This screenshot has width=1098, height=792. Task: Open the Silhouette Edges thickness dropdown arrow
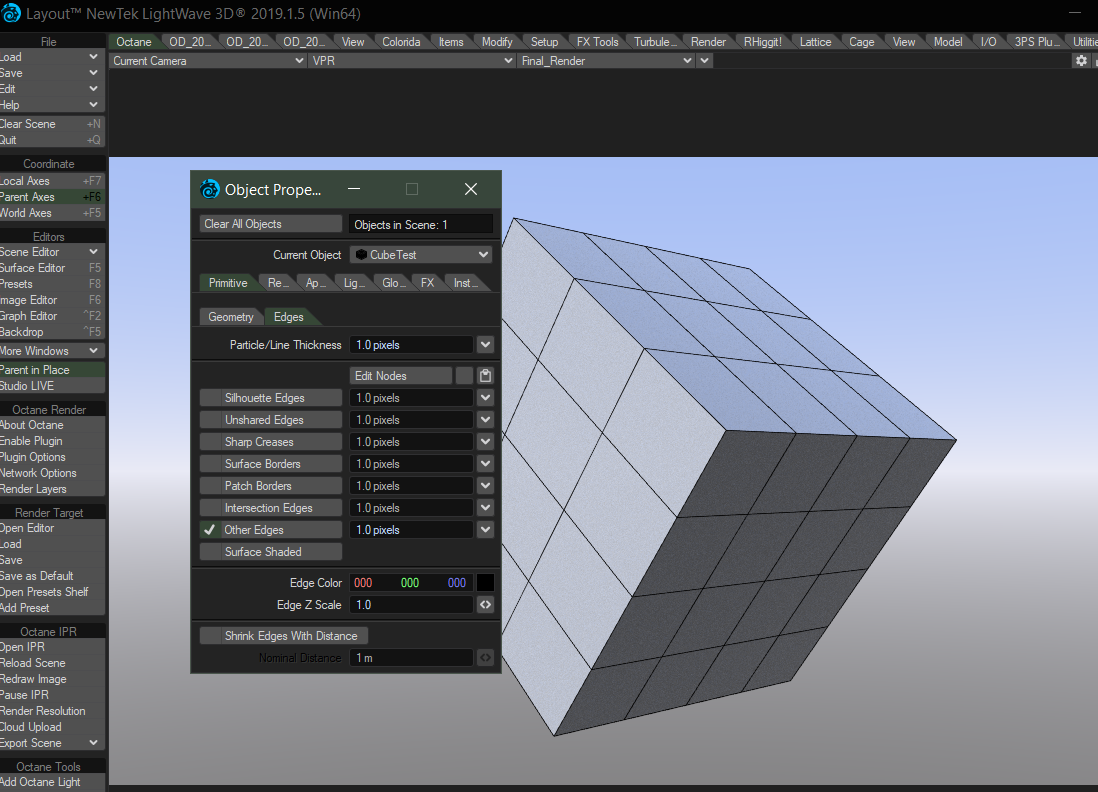coord(485,398)
